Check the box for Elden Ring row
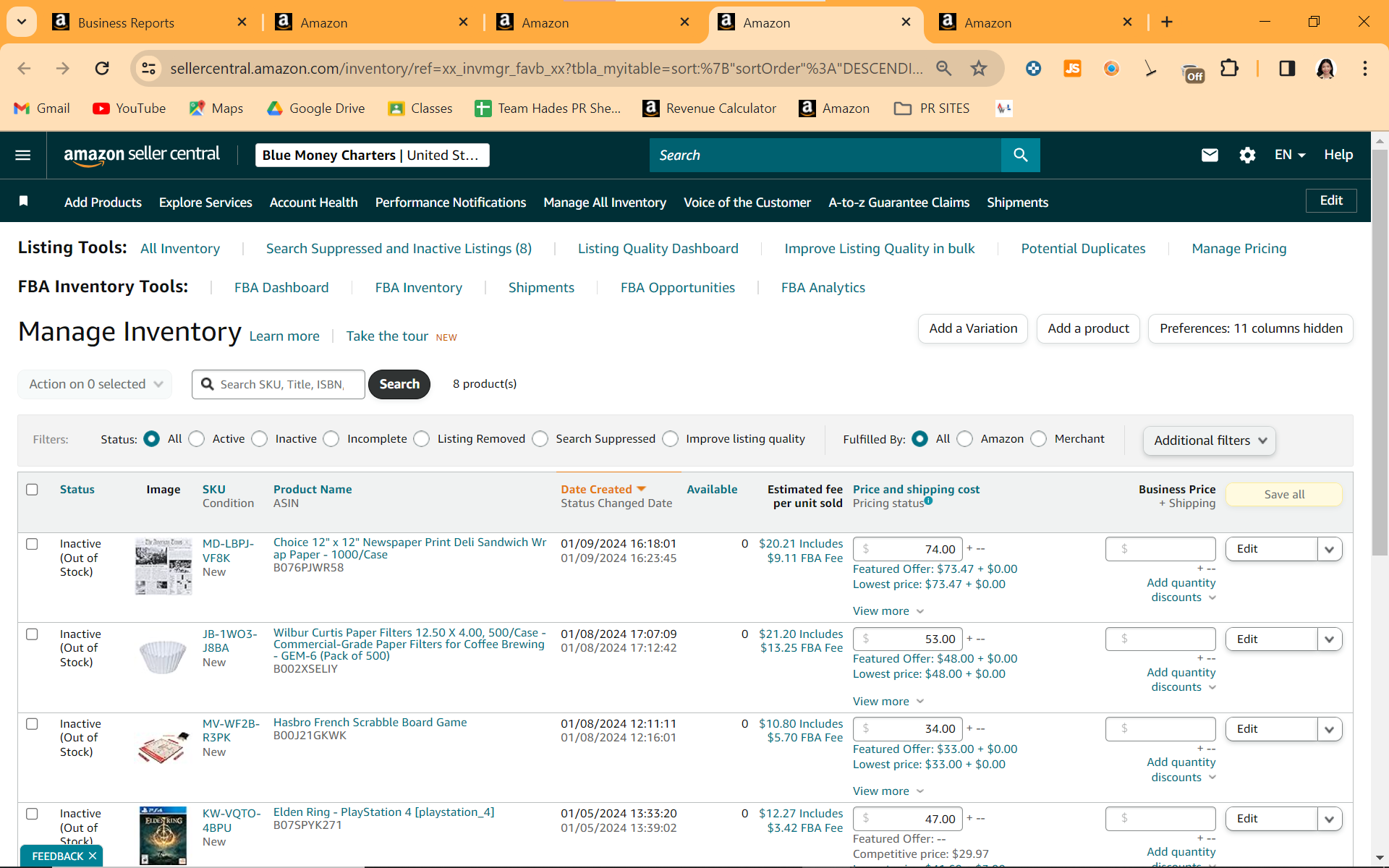 point(32,814)
